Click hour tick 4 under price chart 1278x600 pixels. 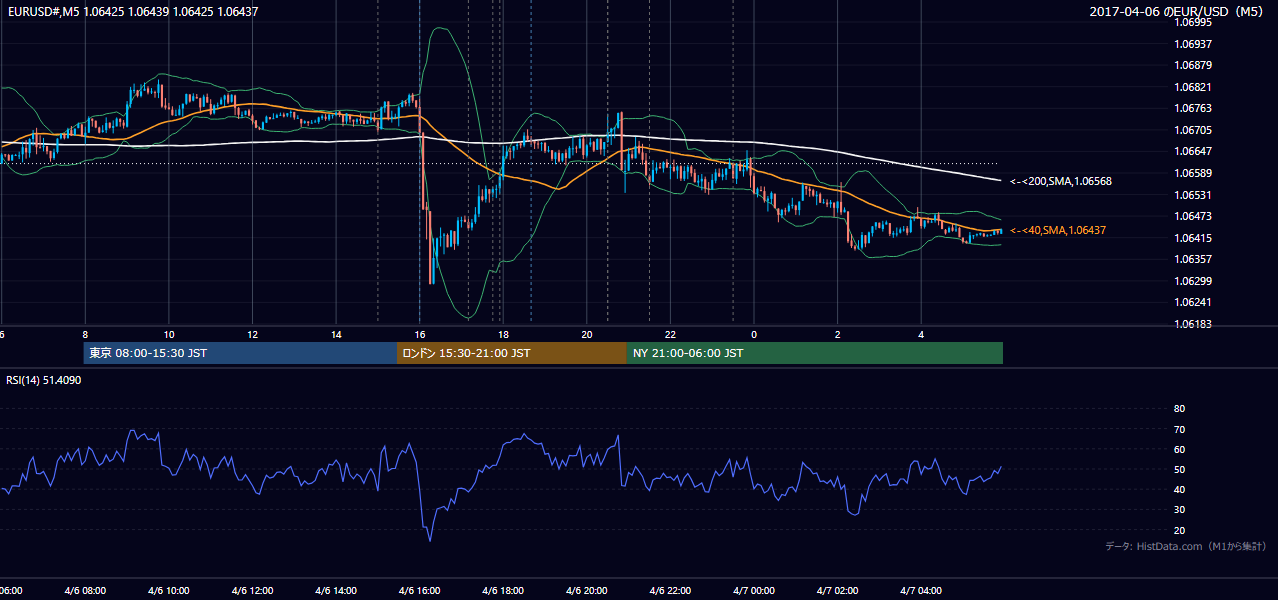(x=921, y=334)
